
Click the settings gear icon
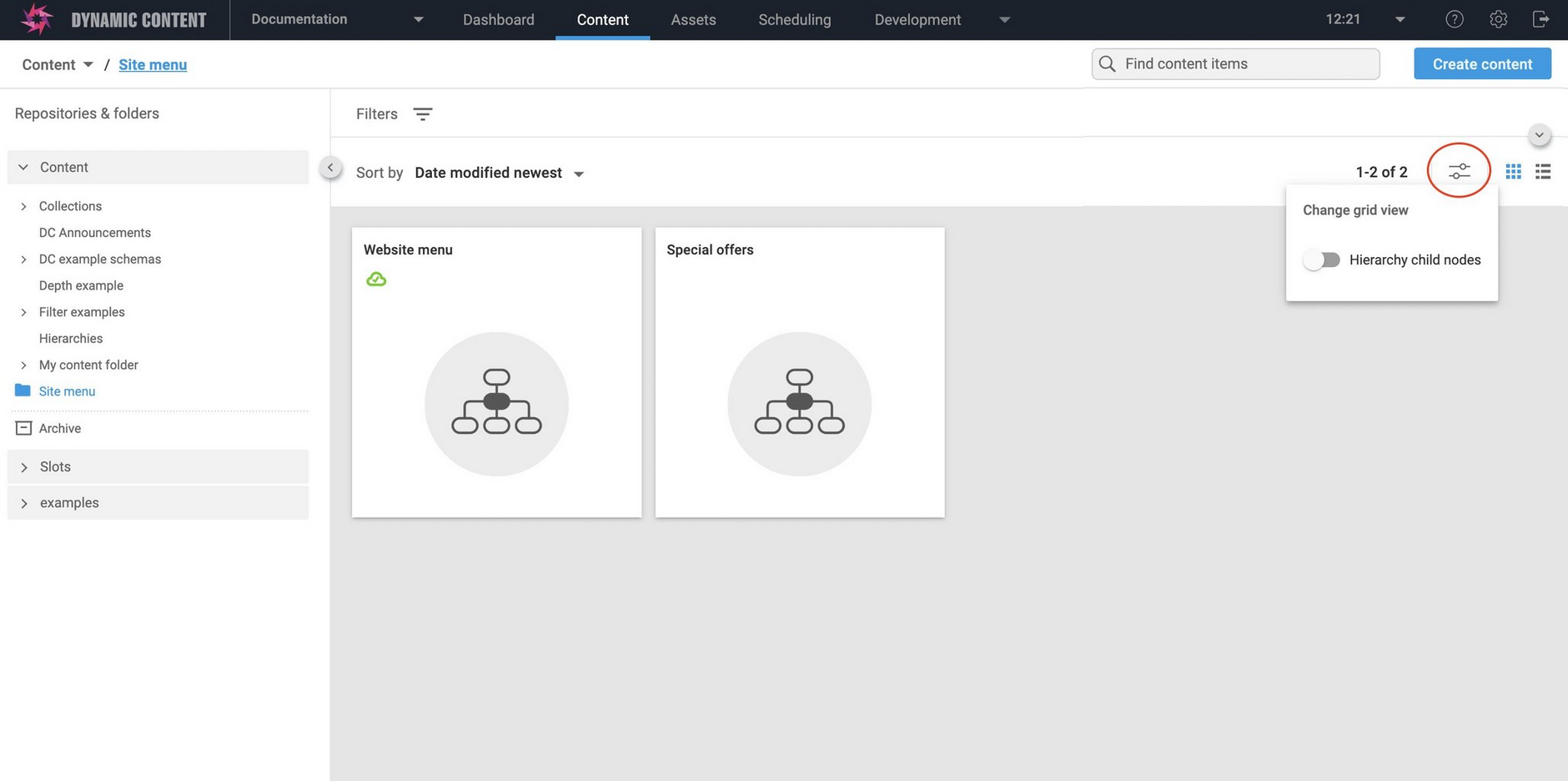(x=1498, y=18)
